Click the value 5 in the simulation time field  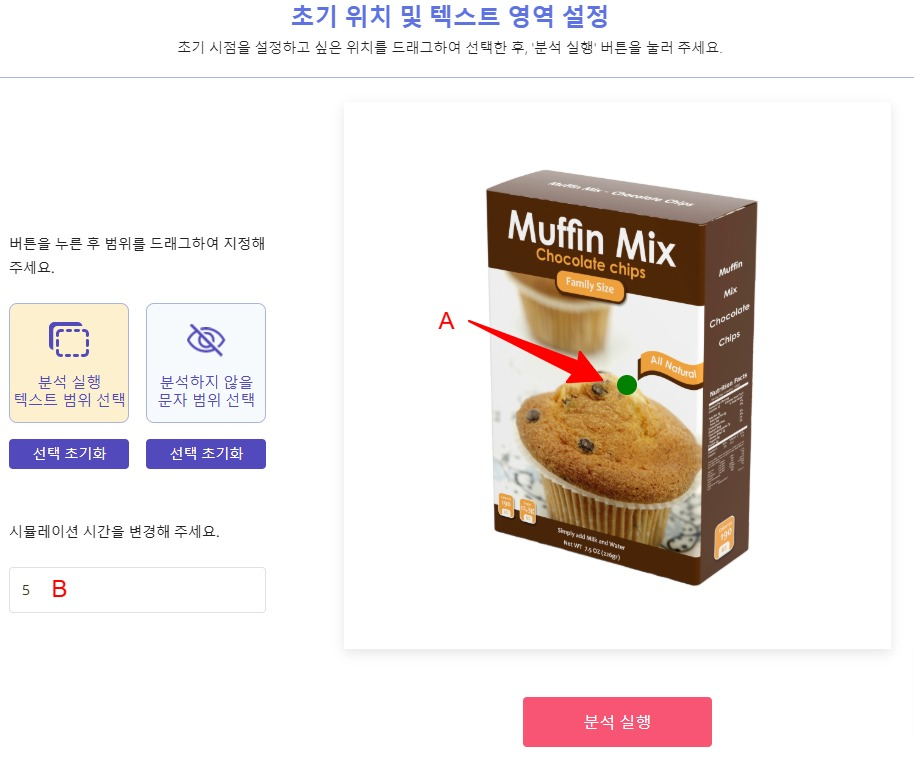[x=26, y=590]
